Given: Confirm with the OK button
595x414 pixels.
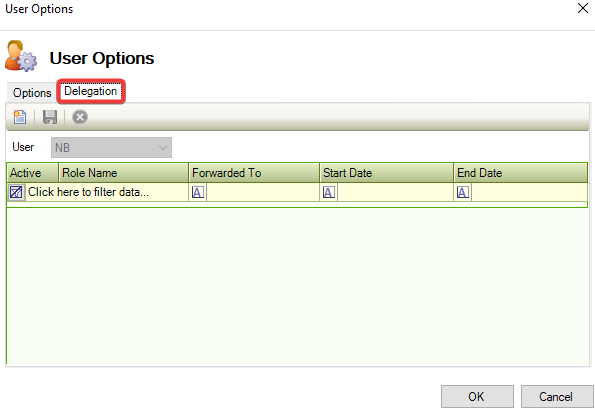Looking at the screenshot, I should coord(477,397).
